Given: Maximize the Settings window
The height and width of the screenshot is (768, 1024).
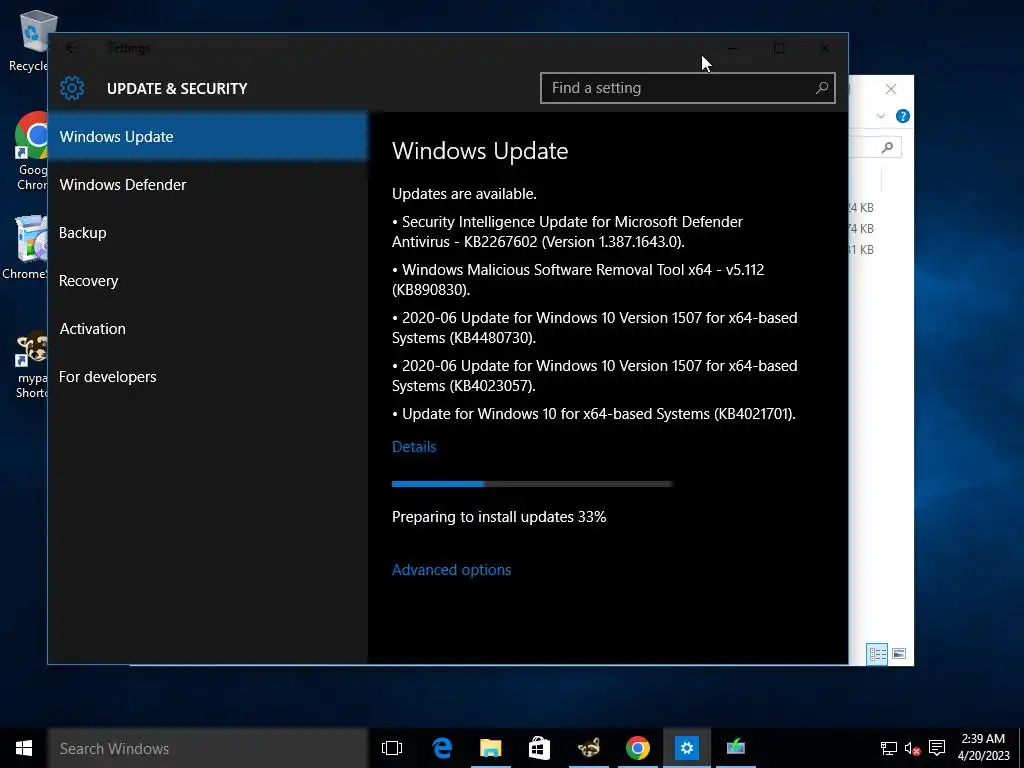Looking at the screenshot, I should [x=778, y=48].
